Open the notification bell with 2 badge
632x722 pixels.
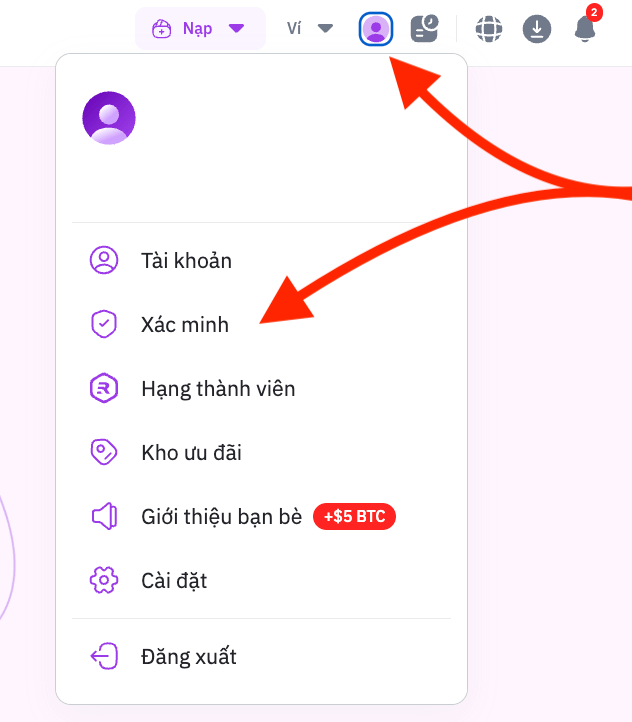click(586, 26)
